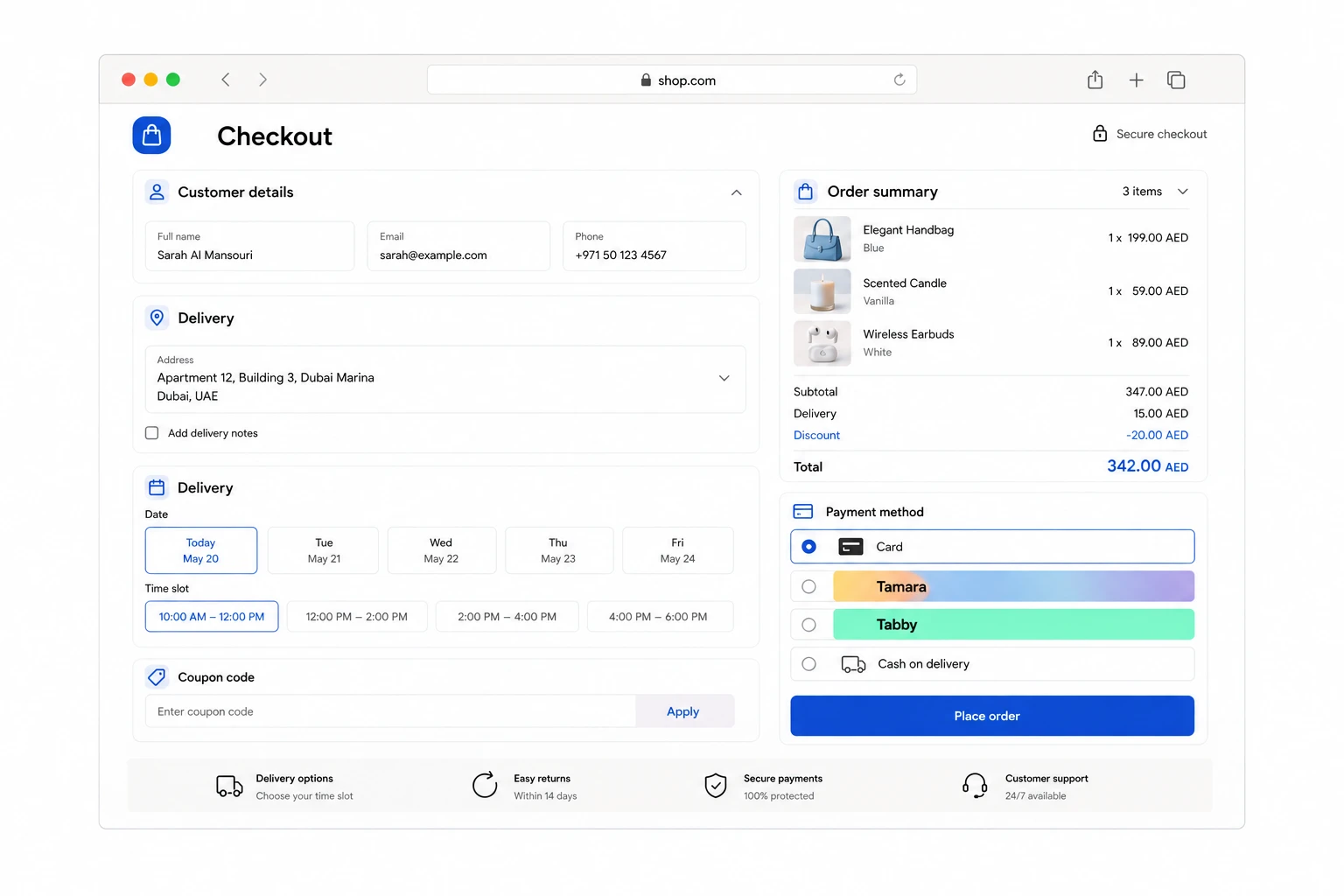This screenshot has width=1344, height=896.
Task: Go back with browser back arrow
Action: (x=226, y=80)
